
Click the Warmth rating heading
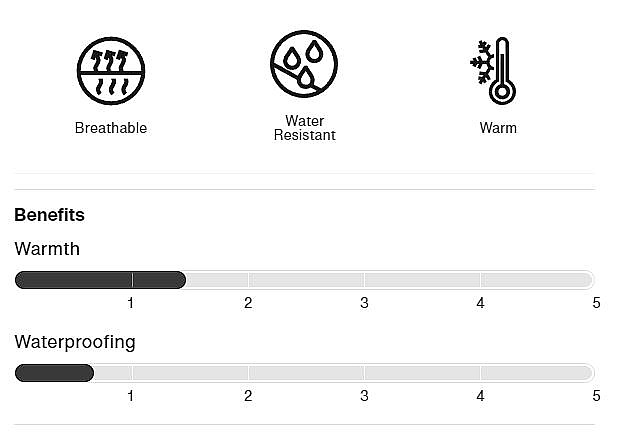point(47,248)
